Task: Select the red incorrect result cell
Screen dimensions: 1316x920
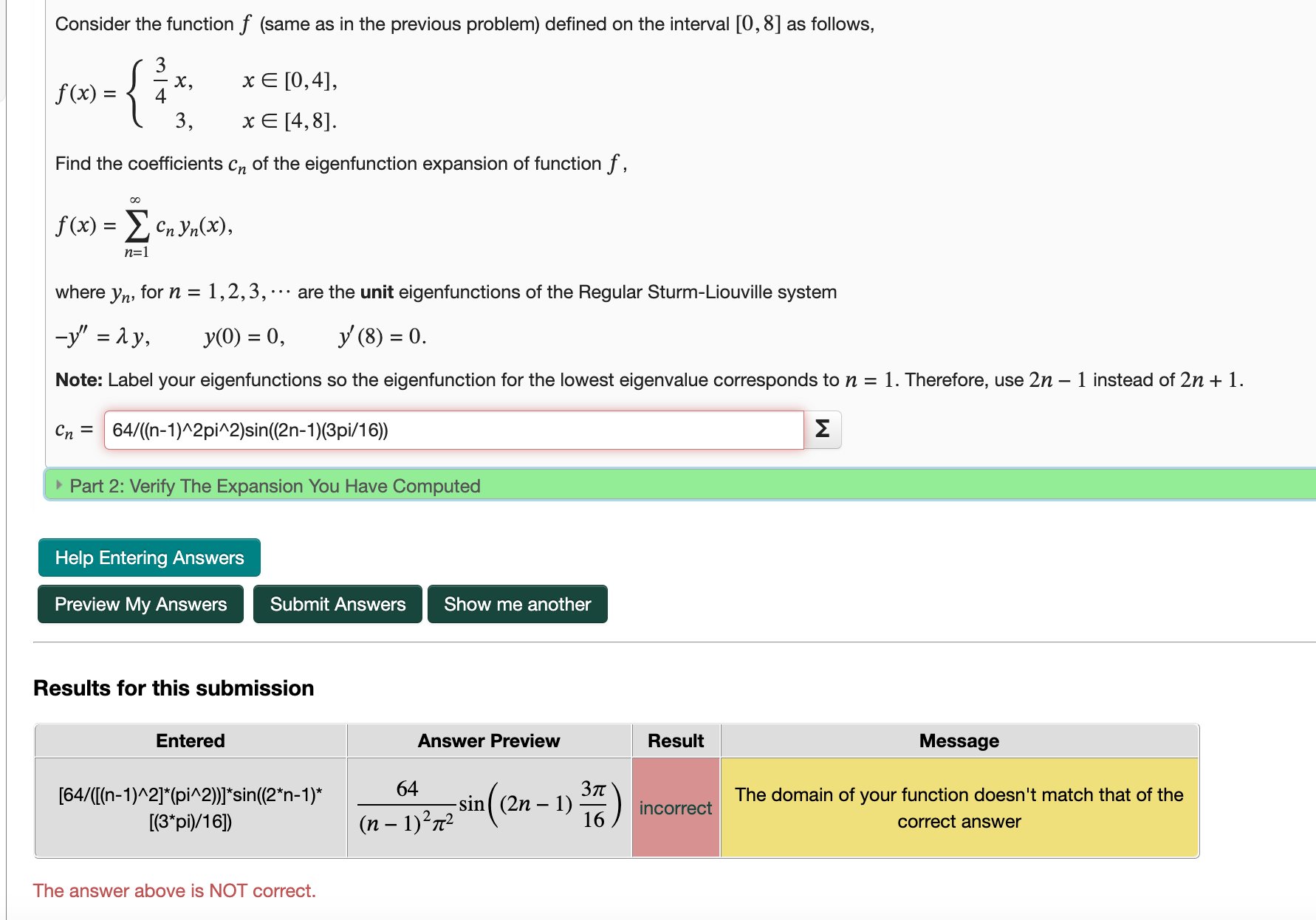Action: point(674,808)
